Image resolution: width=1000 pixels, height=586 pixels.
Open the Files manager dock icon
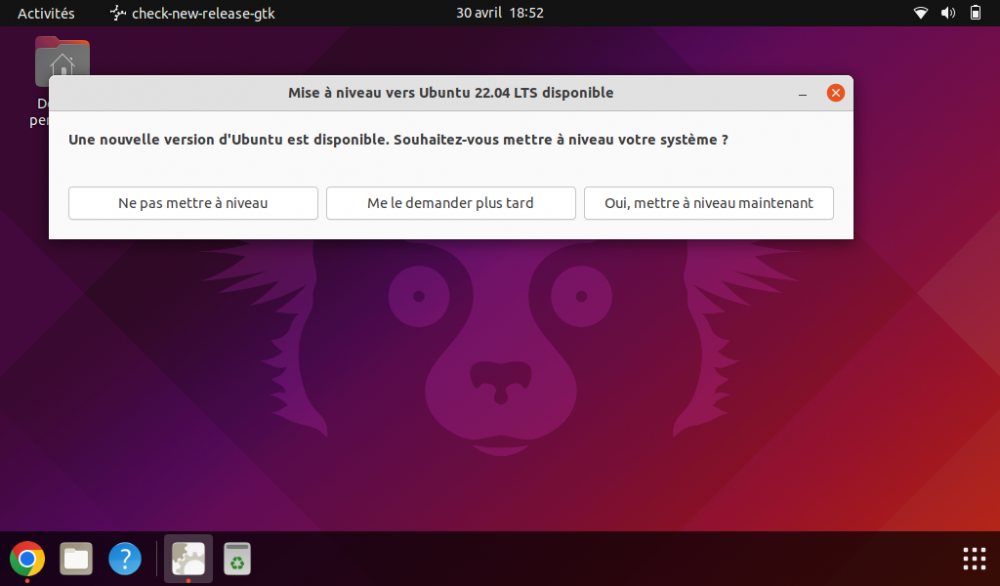(x=76, y=559)
